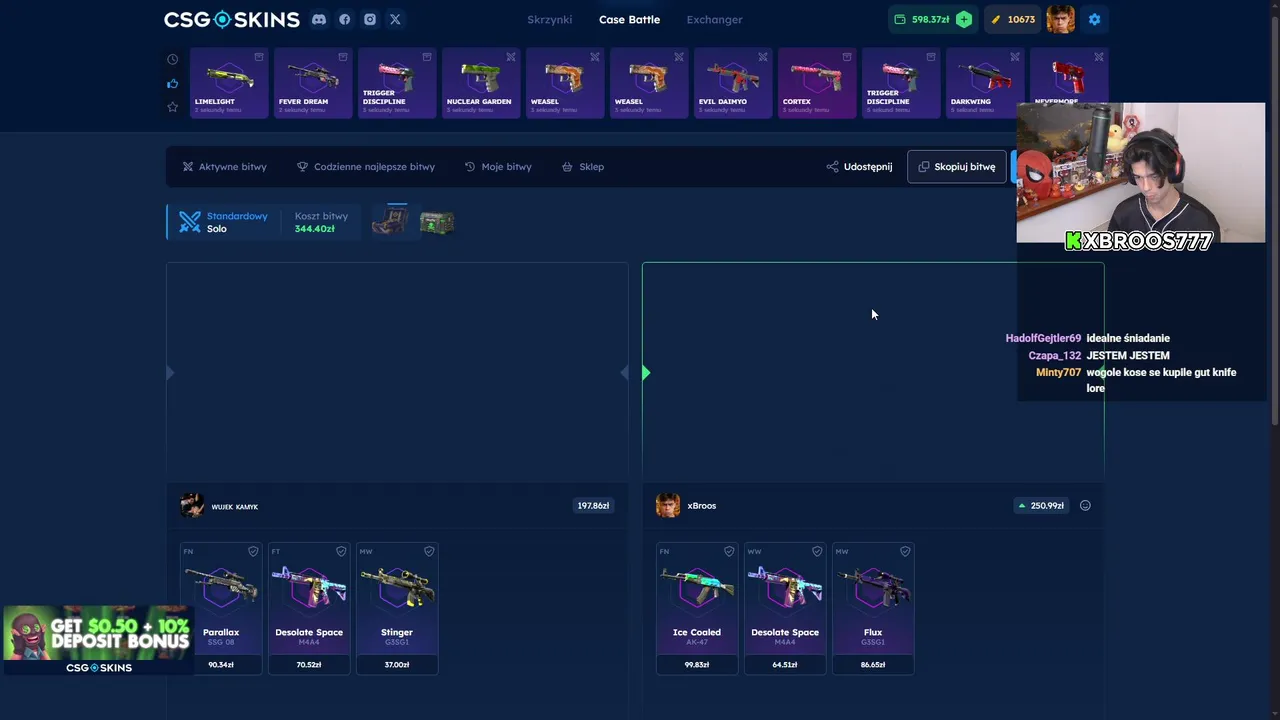Open the user profile avatar in header

point(1061,19)
